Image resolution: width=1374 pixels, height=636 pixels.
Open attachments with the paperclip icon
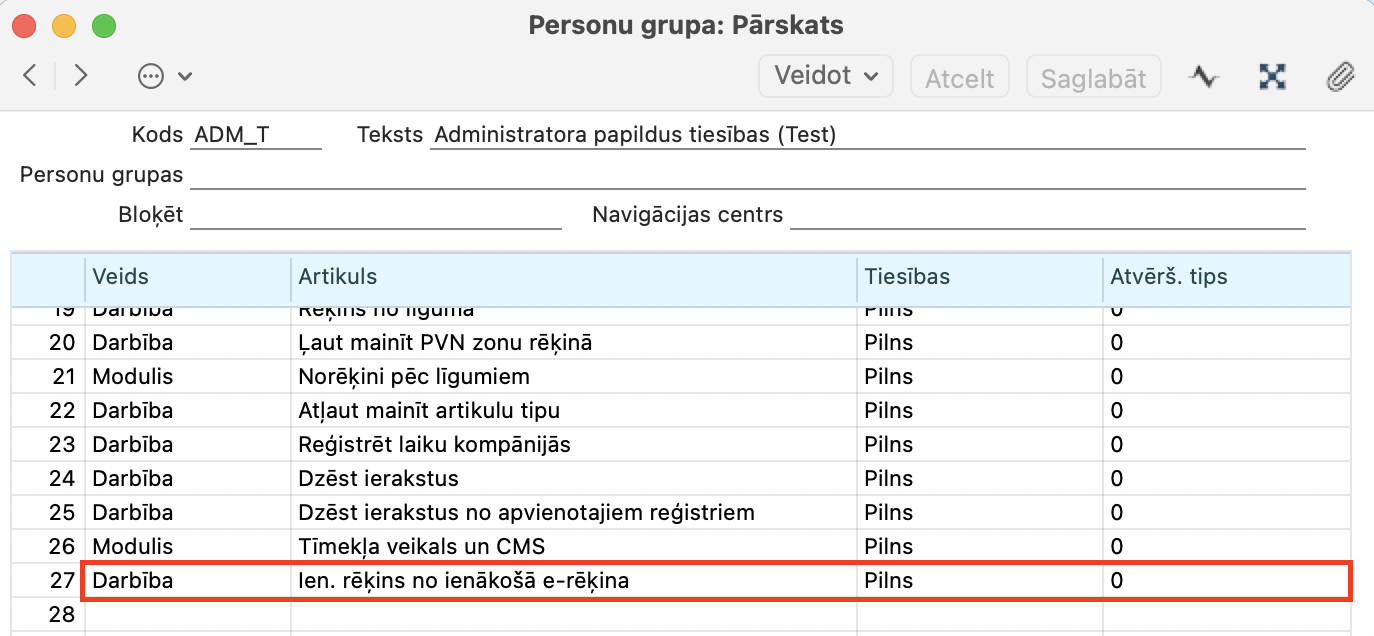pyautogui.click(x=1339, y=77)
